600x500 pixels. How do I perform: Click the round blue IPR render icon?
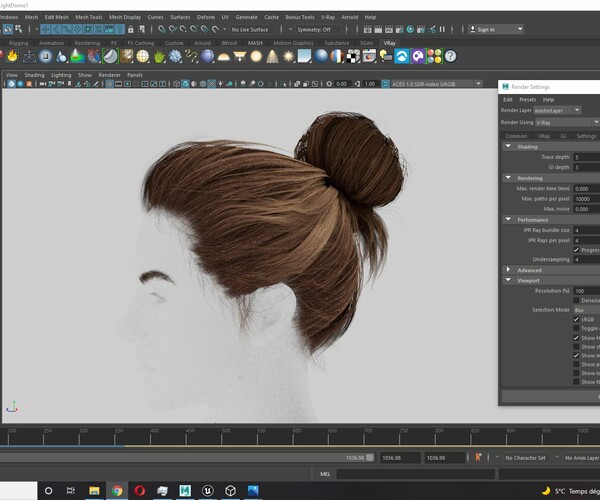pos(410,29)
